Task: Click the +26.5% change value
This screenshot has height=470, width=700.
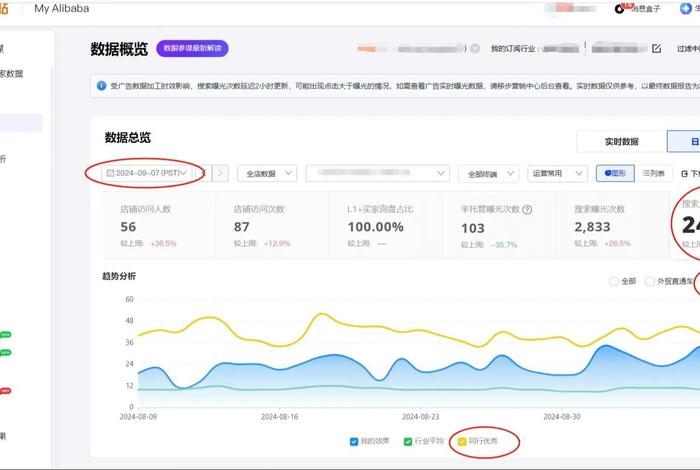Action: [617, 243]
